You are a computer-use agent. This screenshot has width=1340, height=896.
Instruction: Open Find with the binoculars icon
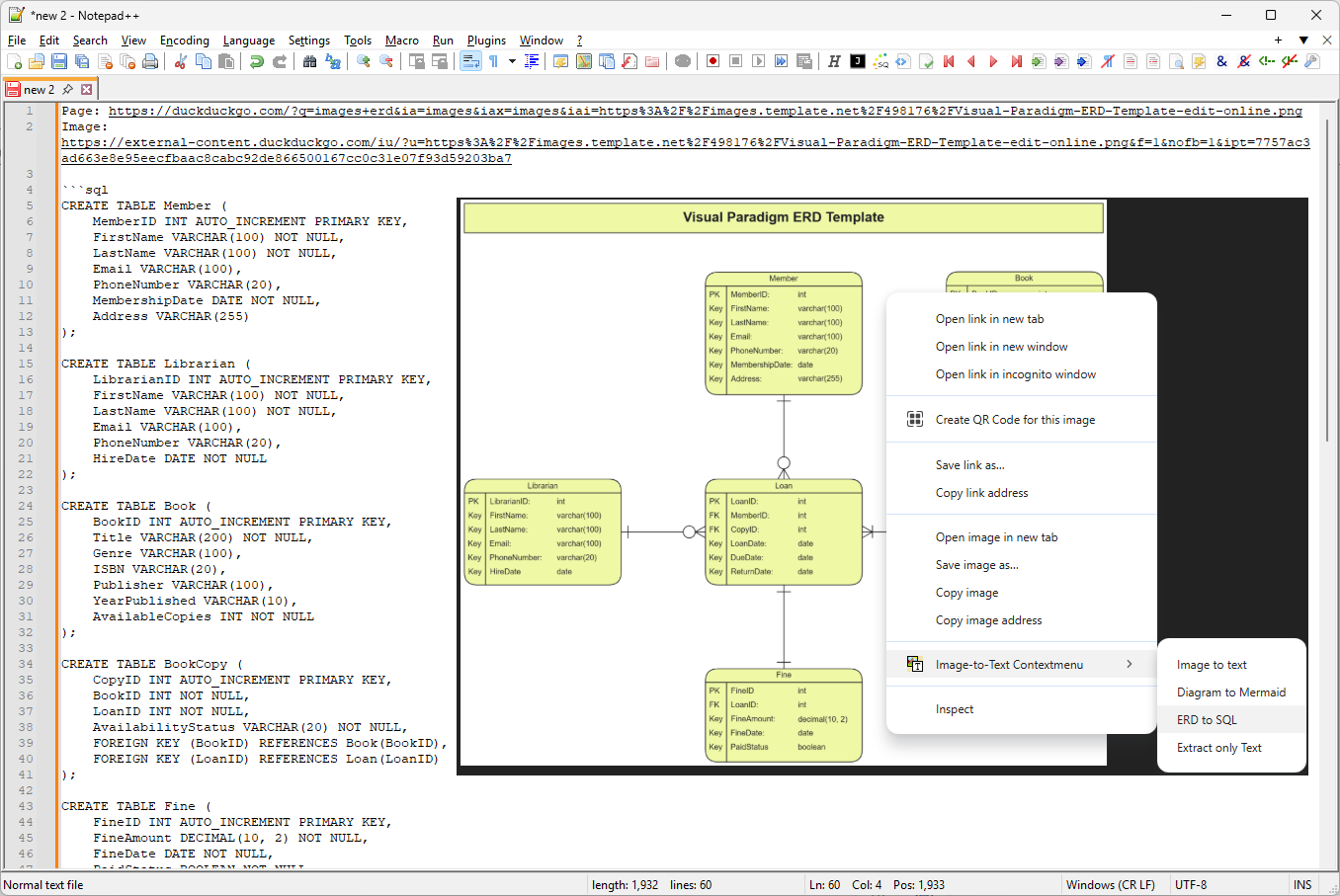[310, 61]
